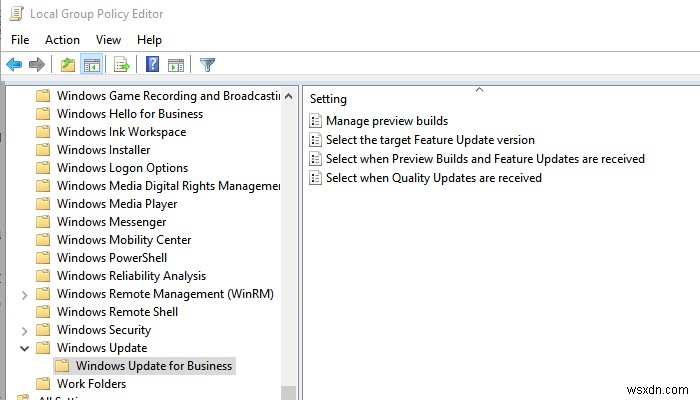
Task: Select Windows Update for Business label
Action: coord(154,366)
